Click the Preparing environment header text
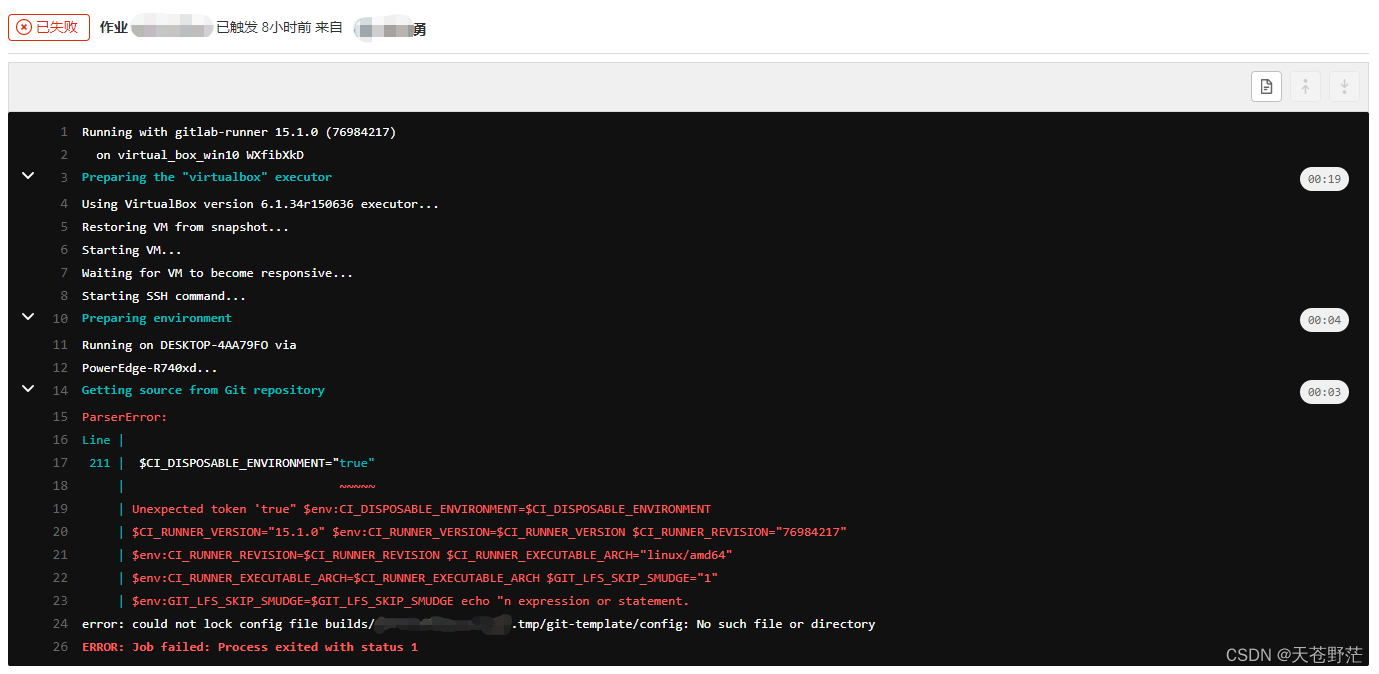 (x=157, y=318)
